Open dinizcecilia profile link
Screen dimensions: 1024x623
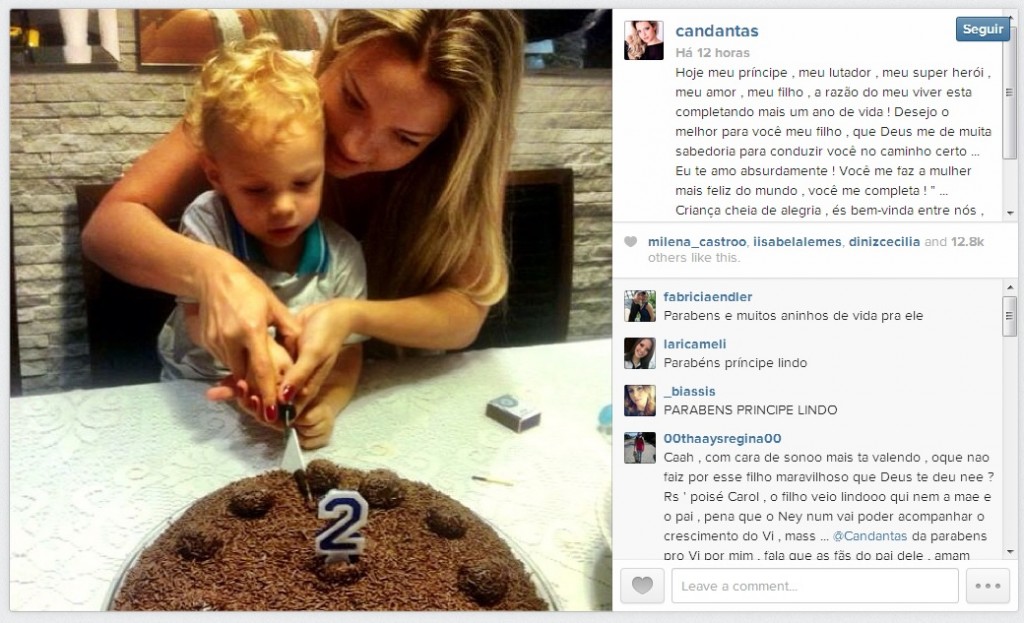(x=884, y=242)
